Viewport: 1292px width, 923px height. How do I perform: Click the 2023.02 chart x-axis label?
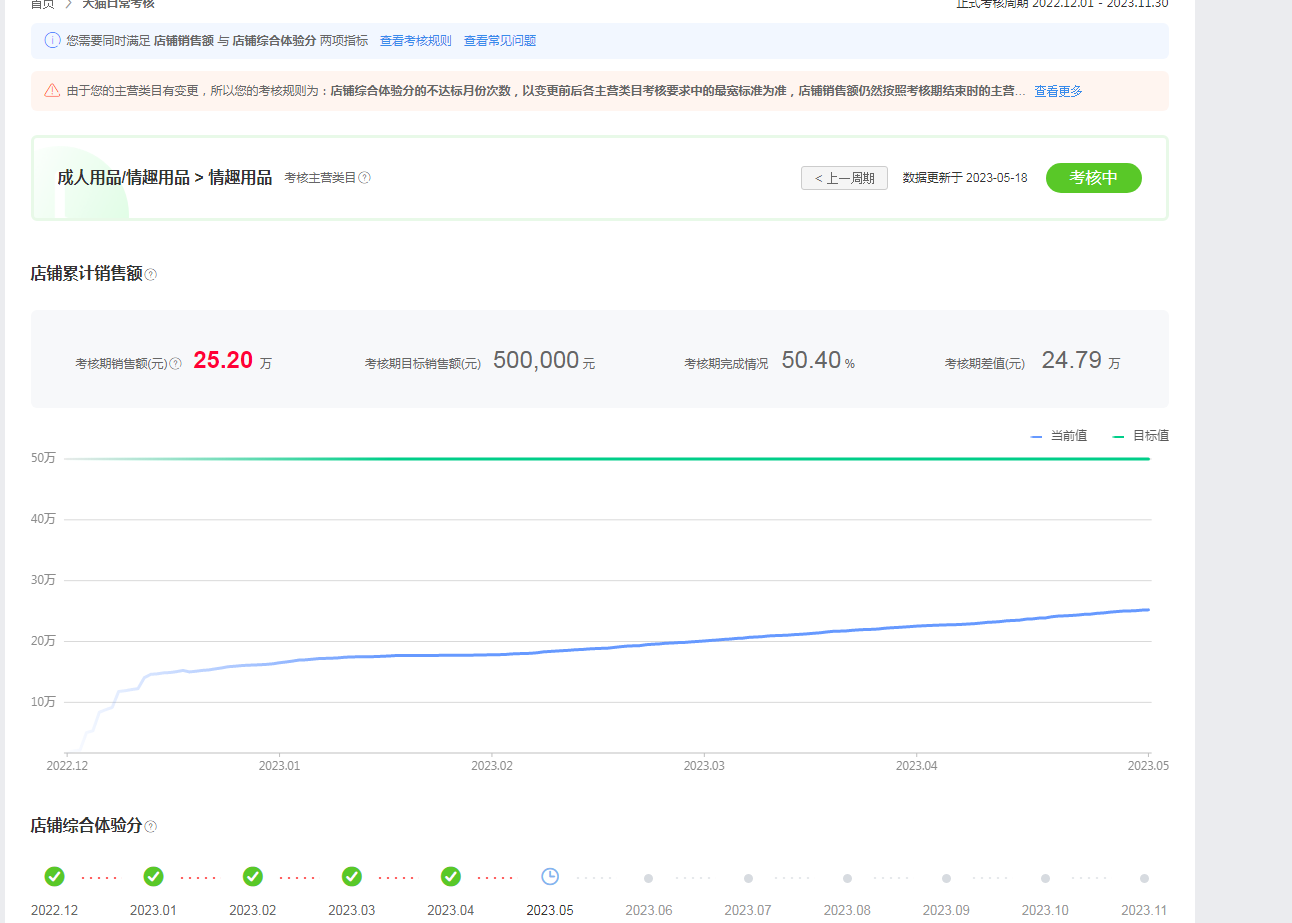[491, 765]
